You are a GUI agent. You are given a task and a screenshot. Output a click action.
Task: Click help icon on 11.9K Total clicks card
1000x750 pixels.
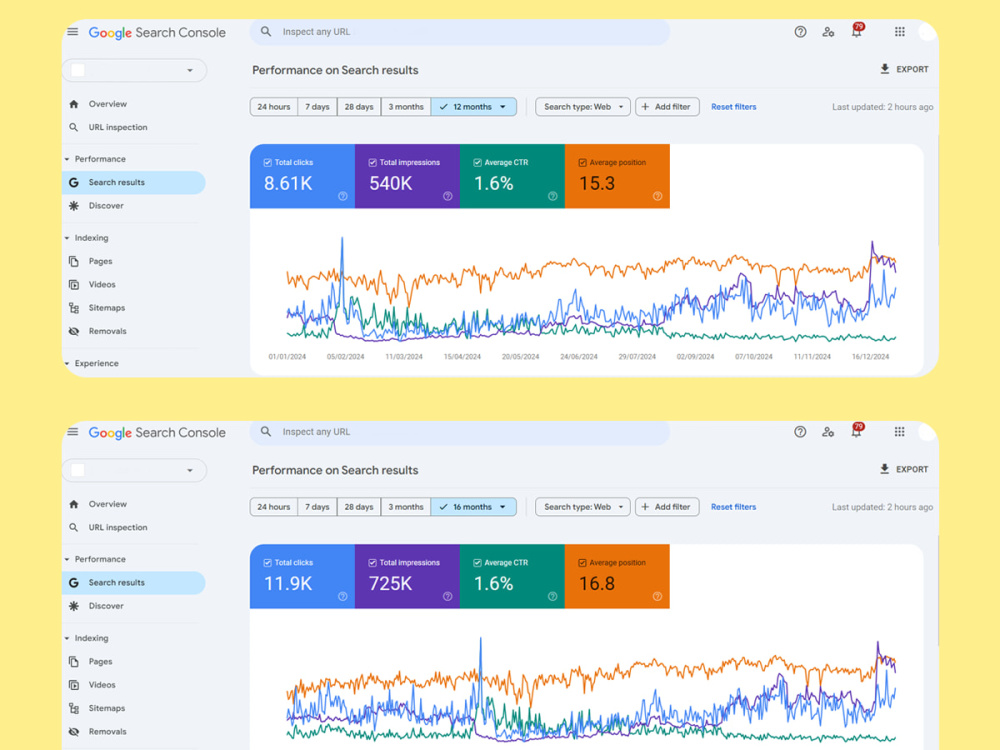point(342,596)
